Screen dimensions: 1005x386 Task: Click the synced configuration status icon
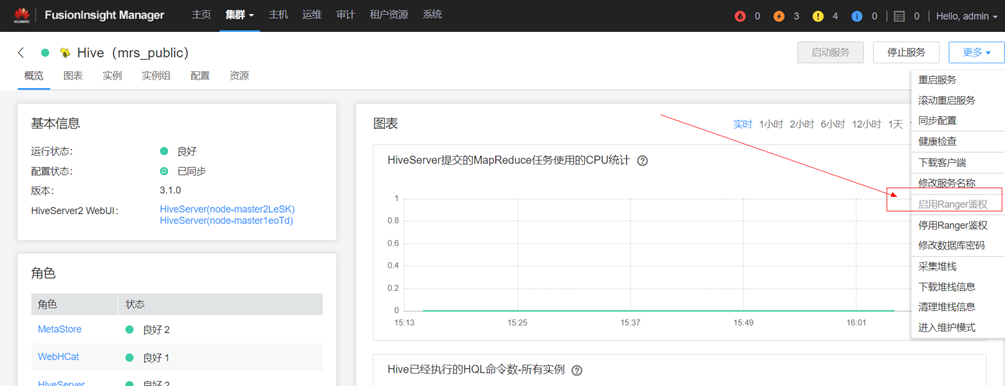[164, 171]
